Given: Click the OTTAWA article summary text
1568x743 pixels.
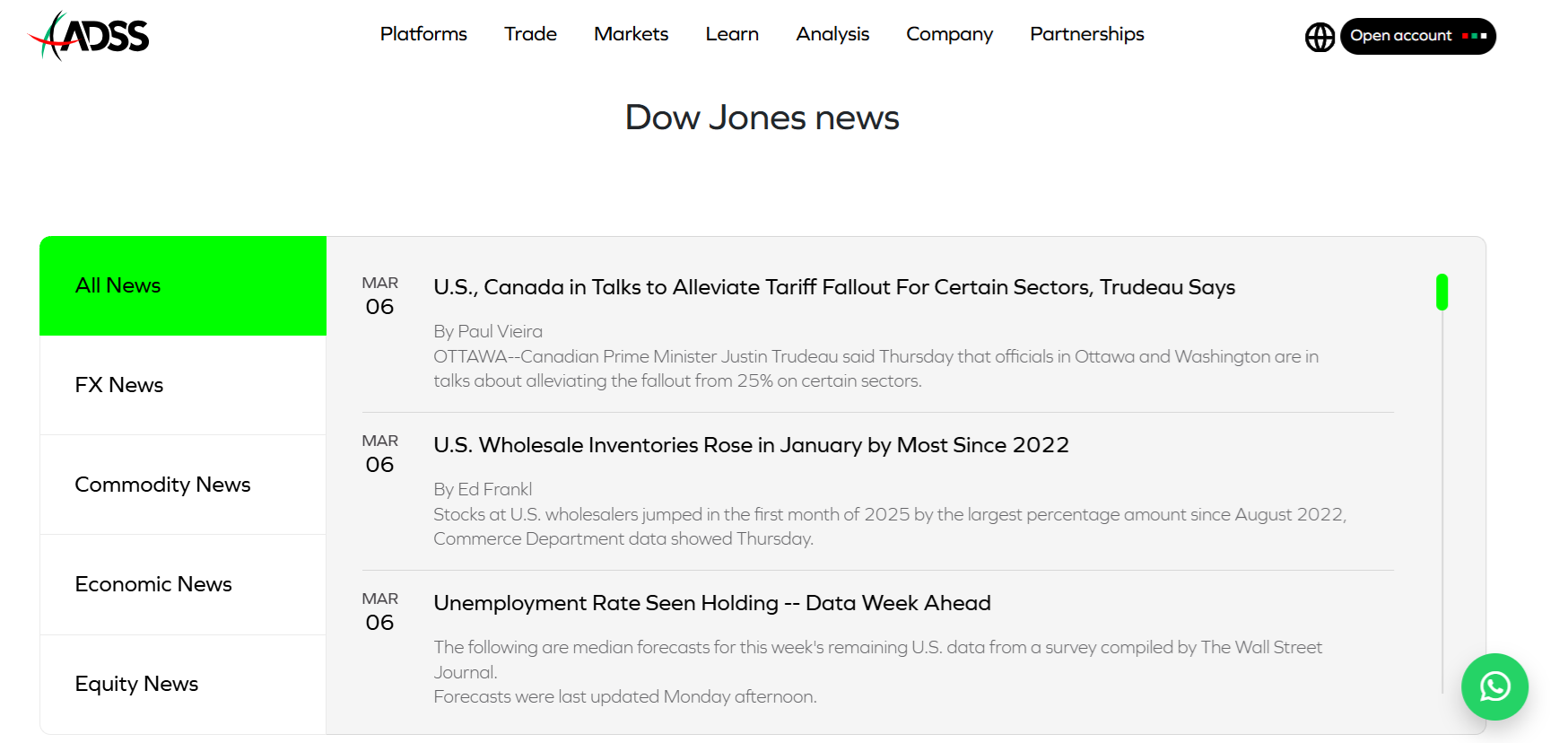Looking at the screenshot, I should pos(876,369).
